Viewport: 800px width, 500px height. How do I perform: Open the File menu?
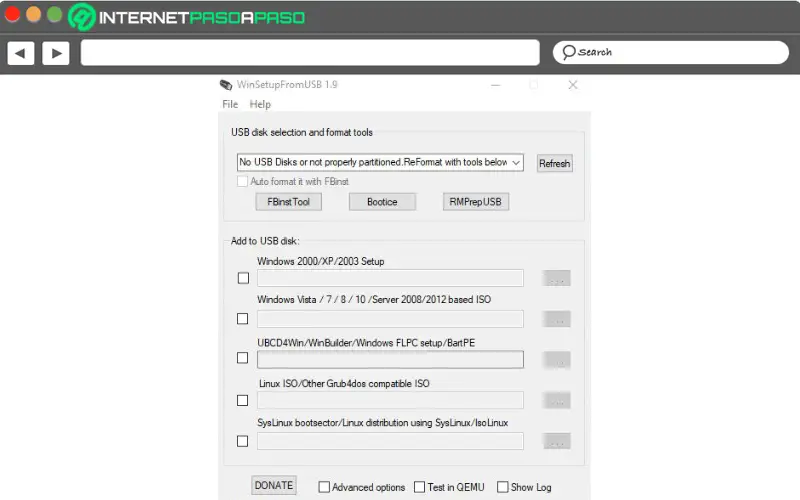point(230,104)
